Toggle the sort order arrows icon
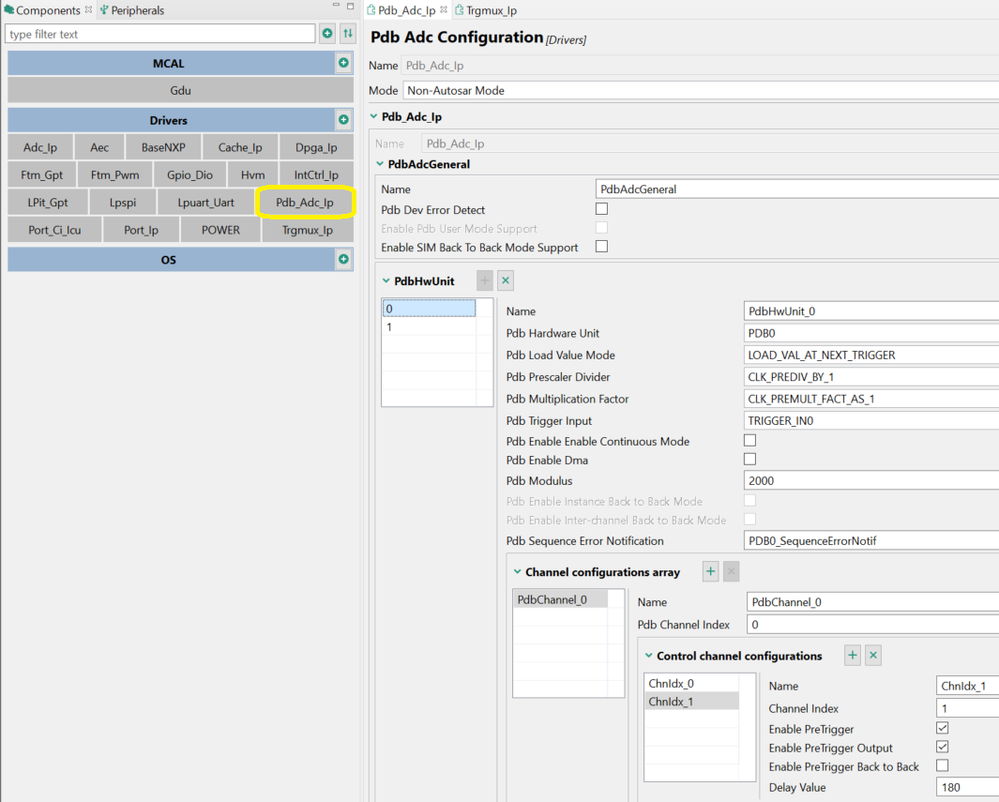 [348, 33]
